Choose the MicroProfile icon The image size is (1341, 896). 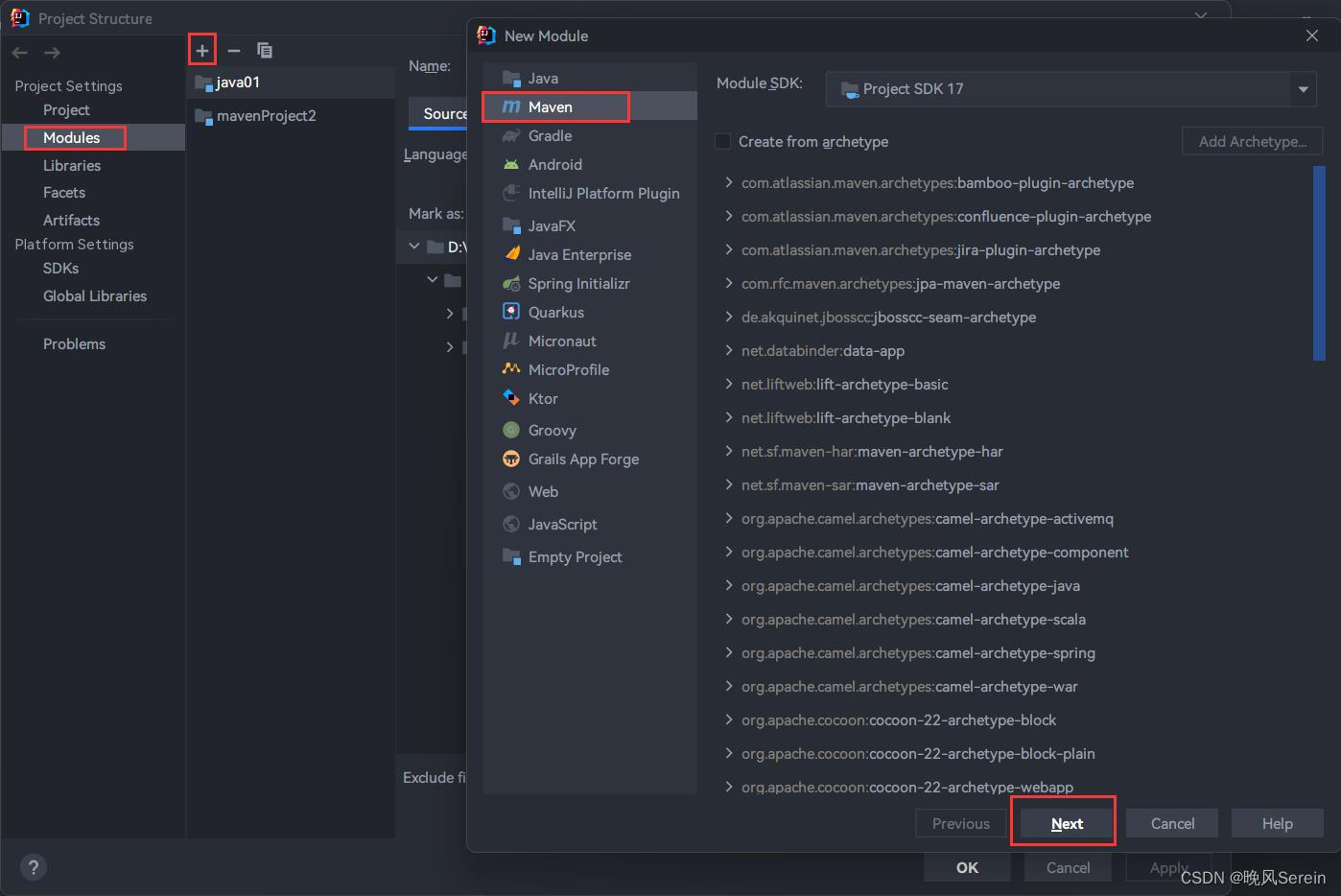pyautogui.click(x=511, y=369)
